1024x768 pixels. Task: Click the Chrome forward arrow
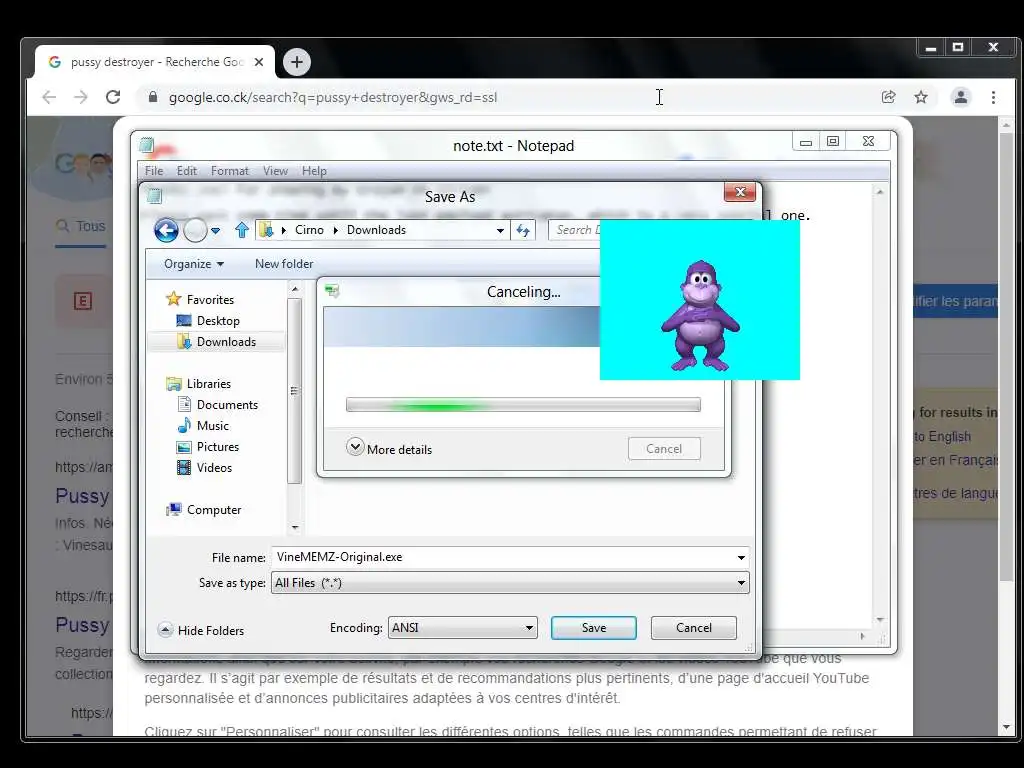(x=80, y=97)
